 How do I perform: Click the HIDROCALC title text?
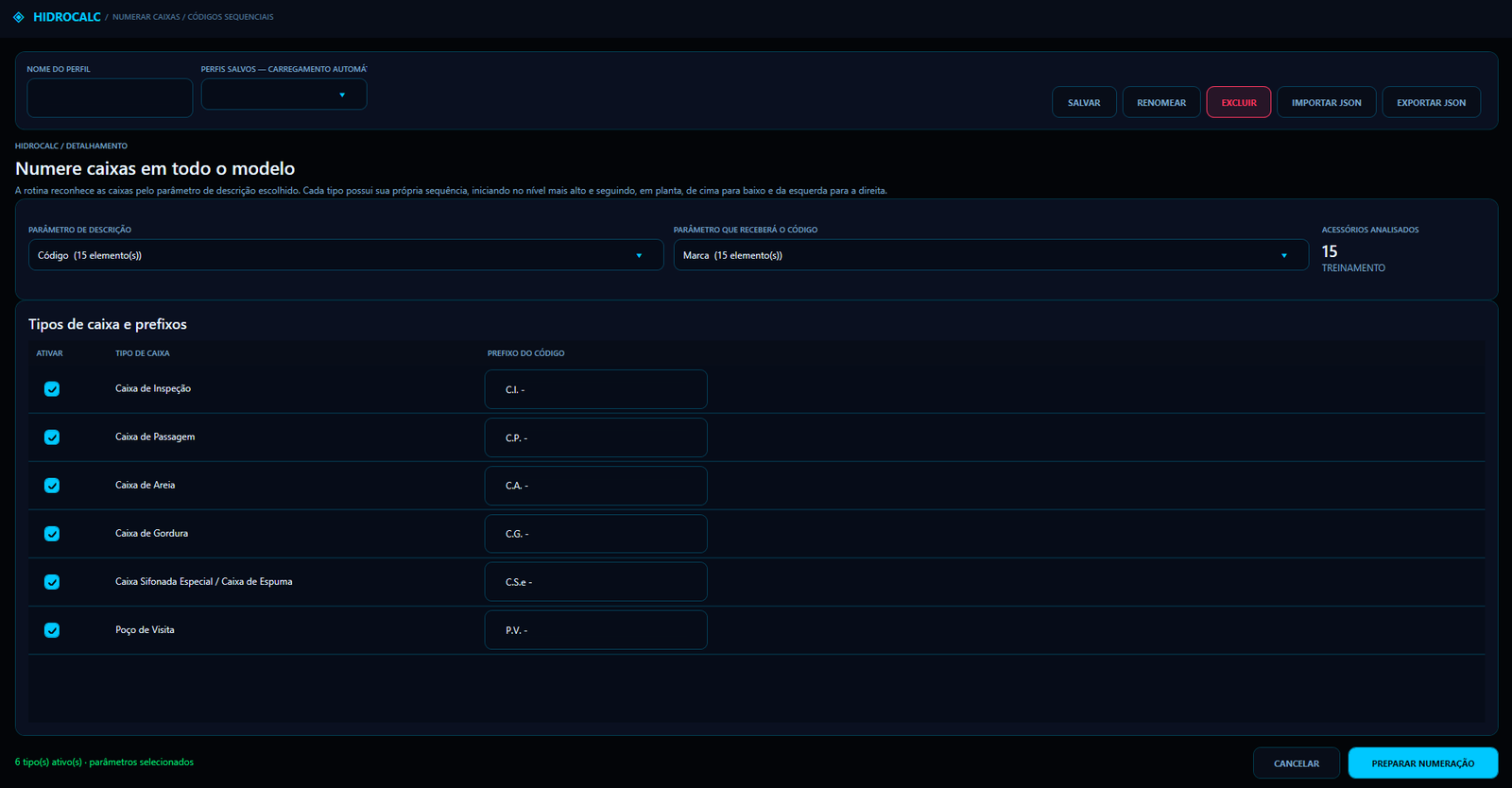click(67, 17)
